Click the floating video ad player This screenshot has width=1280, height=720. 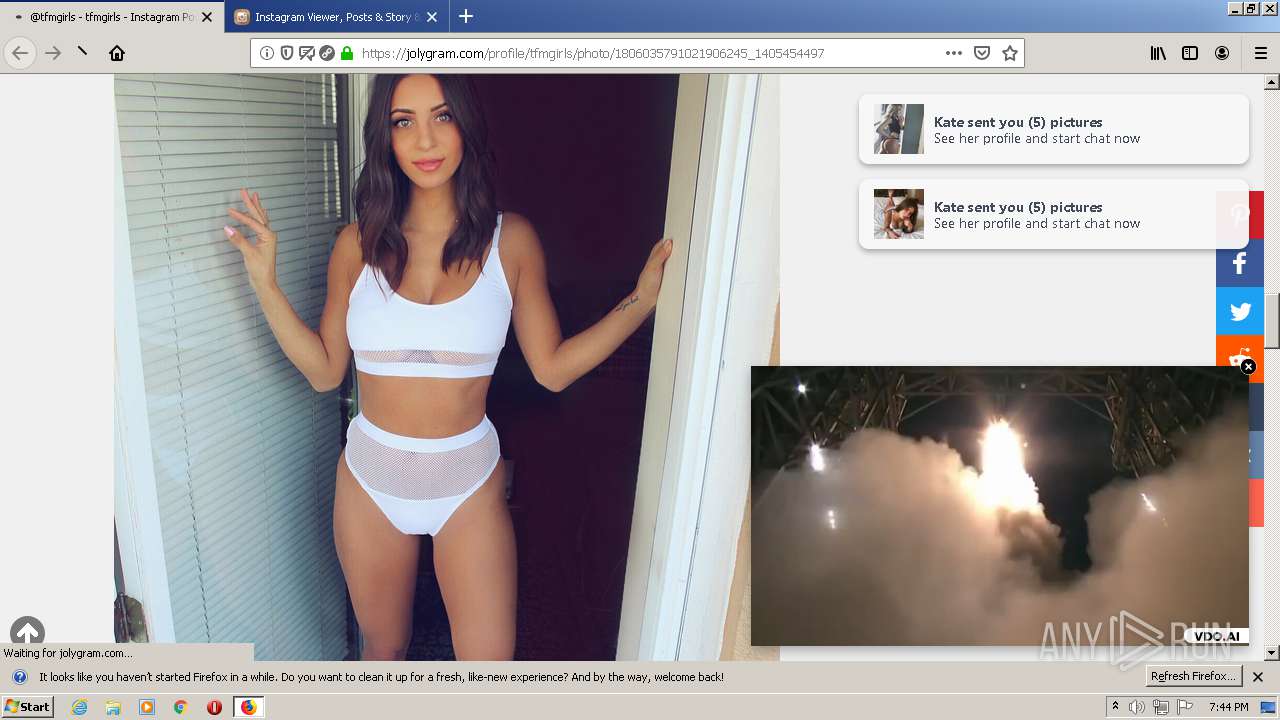point(1000,506)
